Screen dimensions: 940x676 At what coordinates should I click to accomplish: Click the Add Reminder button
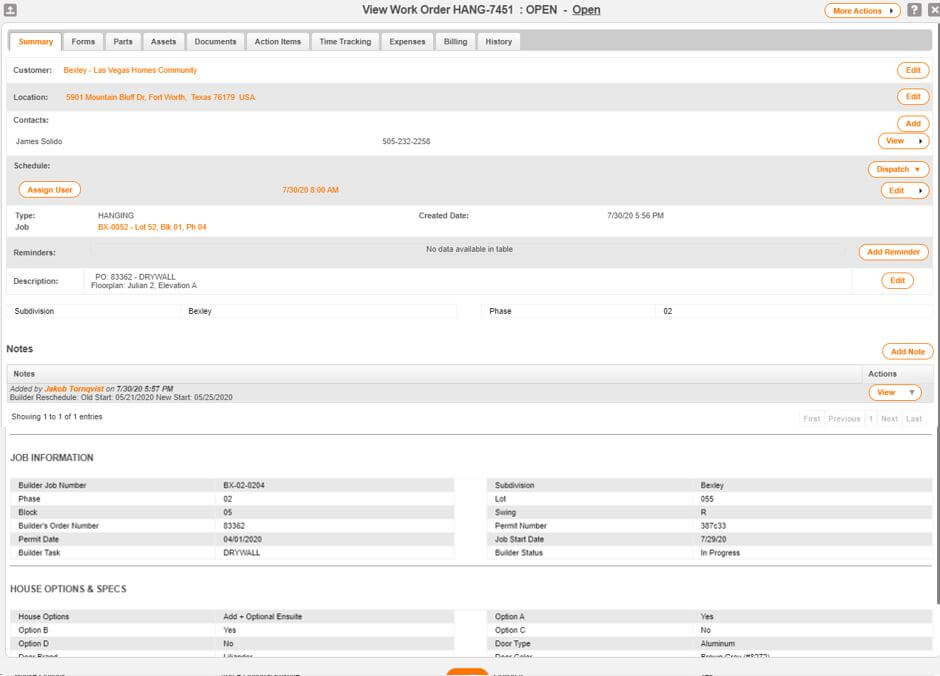[893, 252]
